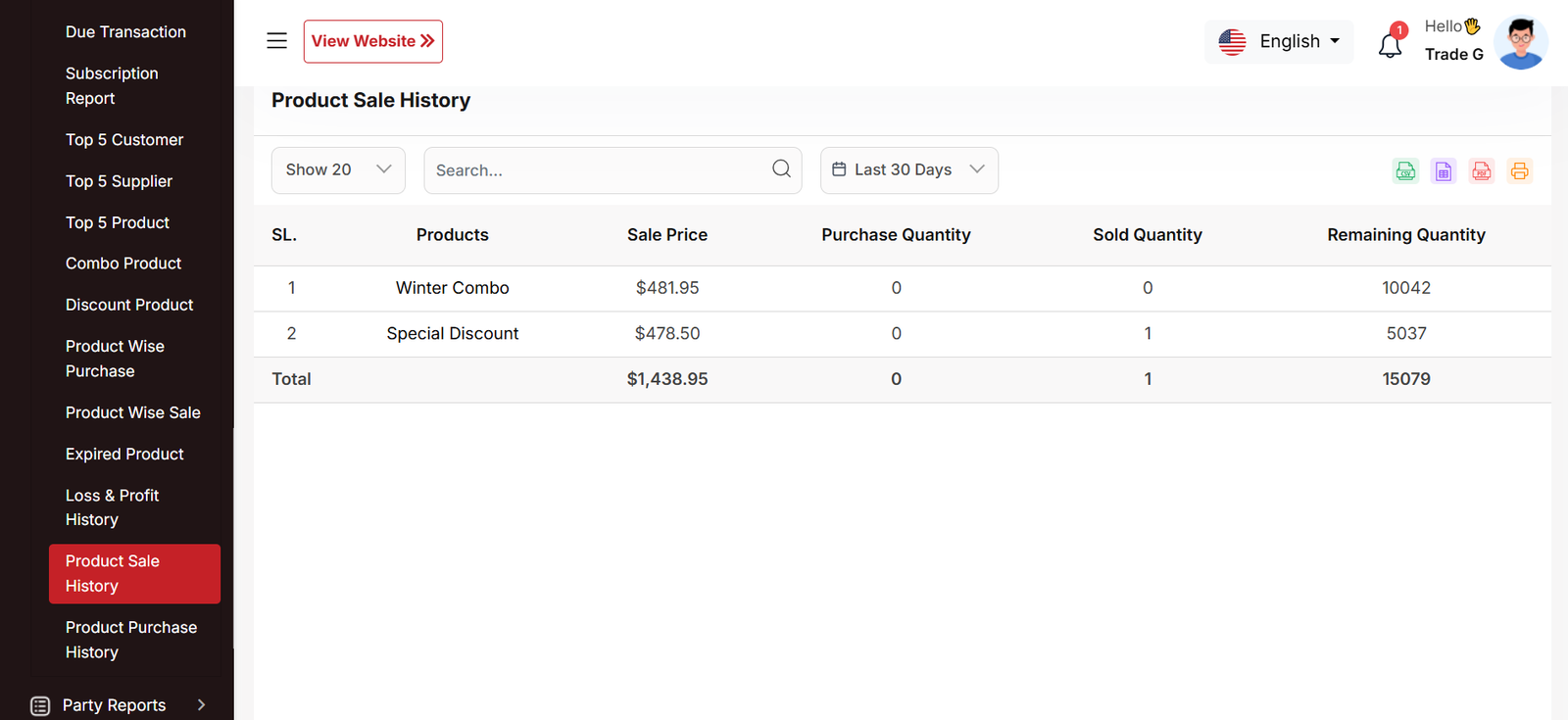The height and width of the screenshot is (720, 1568).
Task: Open Loss & Profit History report
Action: (x=112, y=507)
